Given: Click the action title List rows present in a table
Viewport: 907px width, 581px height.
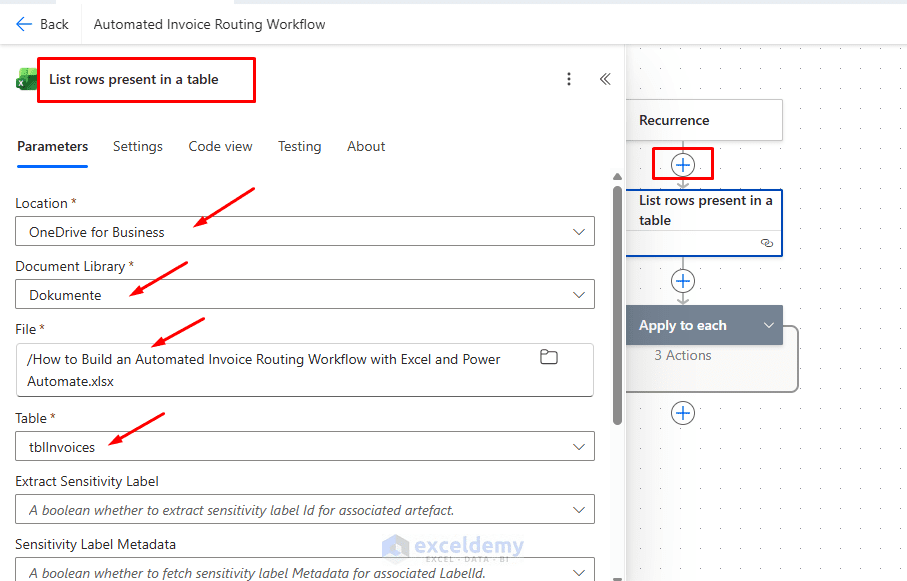Looking at the screenshot, I should click(x=134, y=79).
